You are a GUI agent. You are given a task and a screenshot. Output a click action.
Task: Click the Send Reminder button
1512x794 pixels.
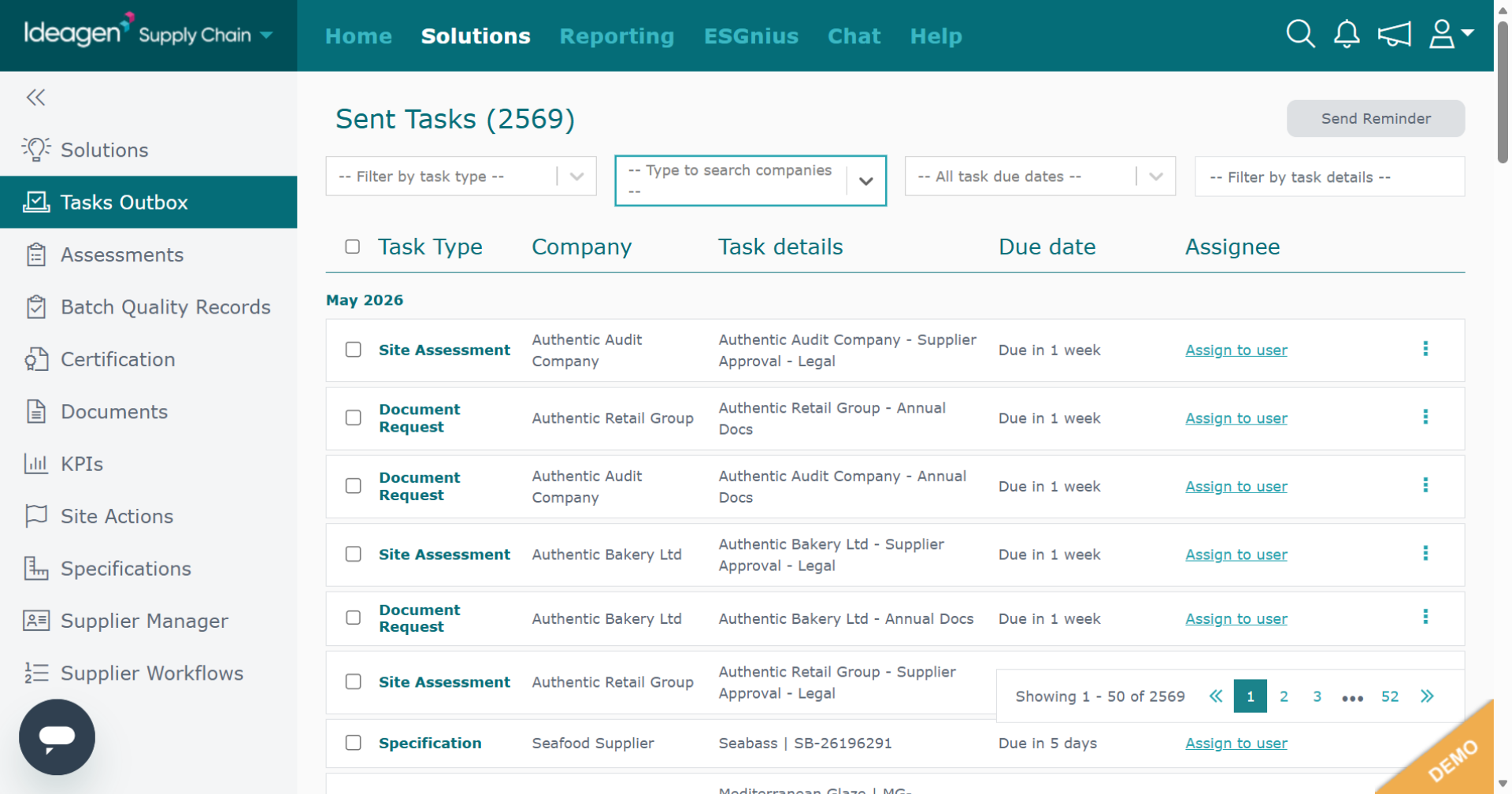pos(1376,118)
